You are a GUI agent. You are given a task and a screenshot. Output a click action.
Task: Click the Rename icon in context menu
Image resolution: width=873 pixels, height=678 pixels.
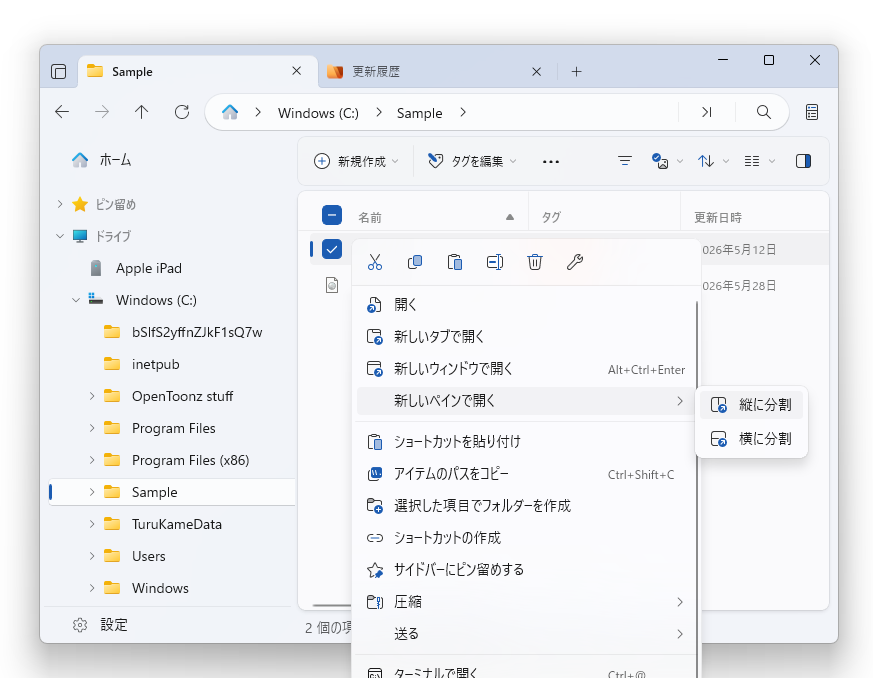(495, 262)
